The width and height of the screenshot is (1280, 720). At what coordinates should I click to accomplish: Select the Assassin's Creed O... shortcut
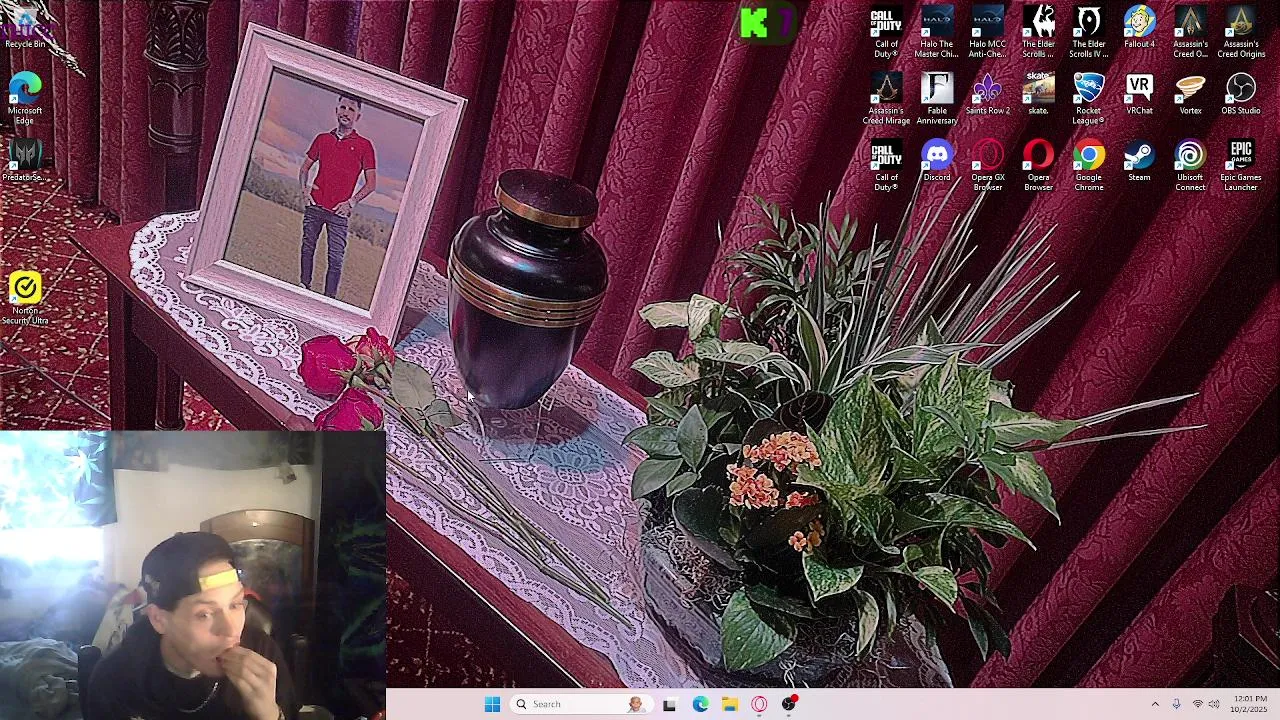(1190, 31)
